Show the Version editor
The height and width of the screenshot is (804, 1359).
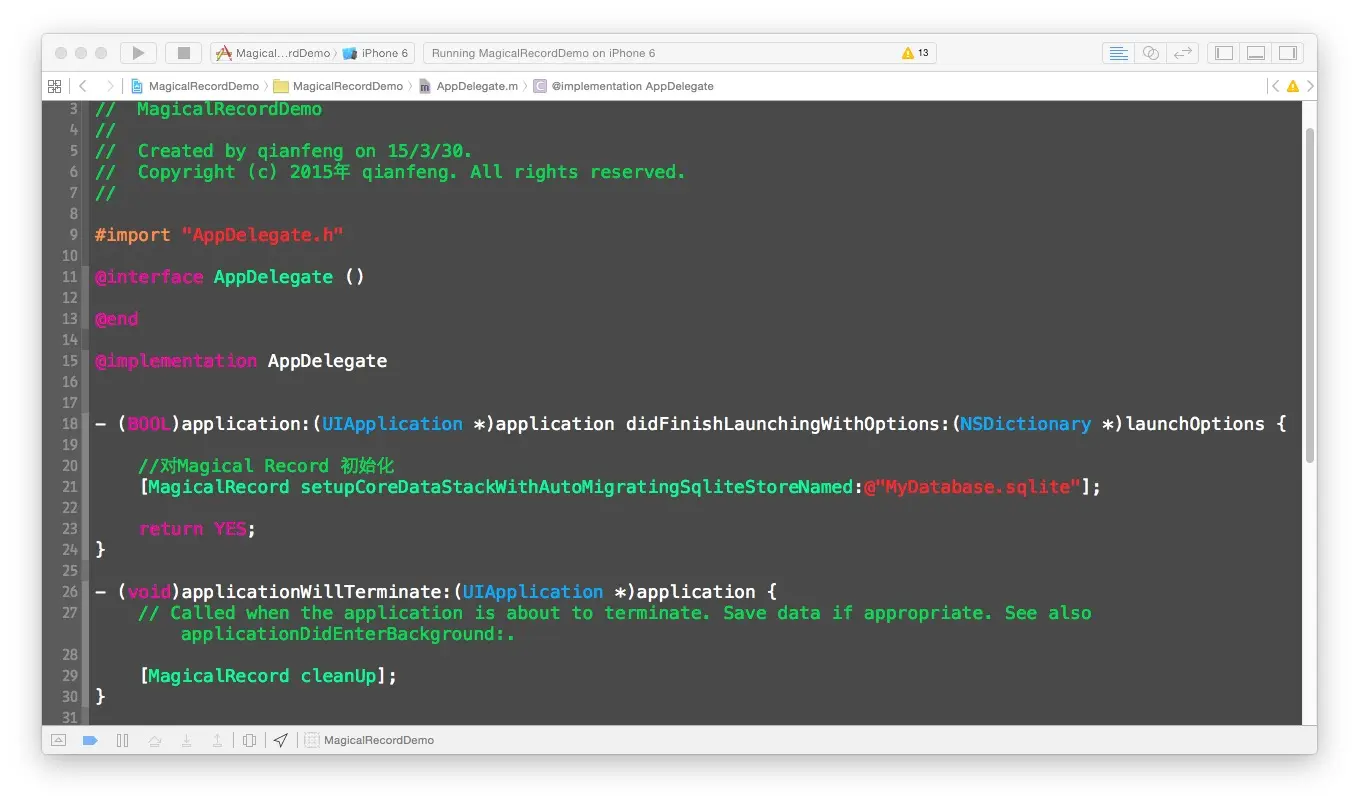[x=1183, y=53]
